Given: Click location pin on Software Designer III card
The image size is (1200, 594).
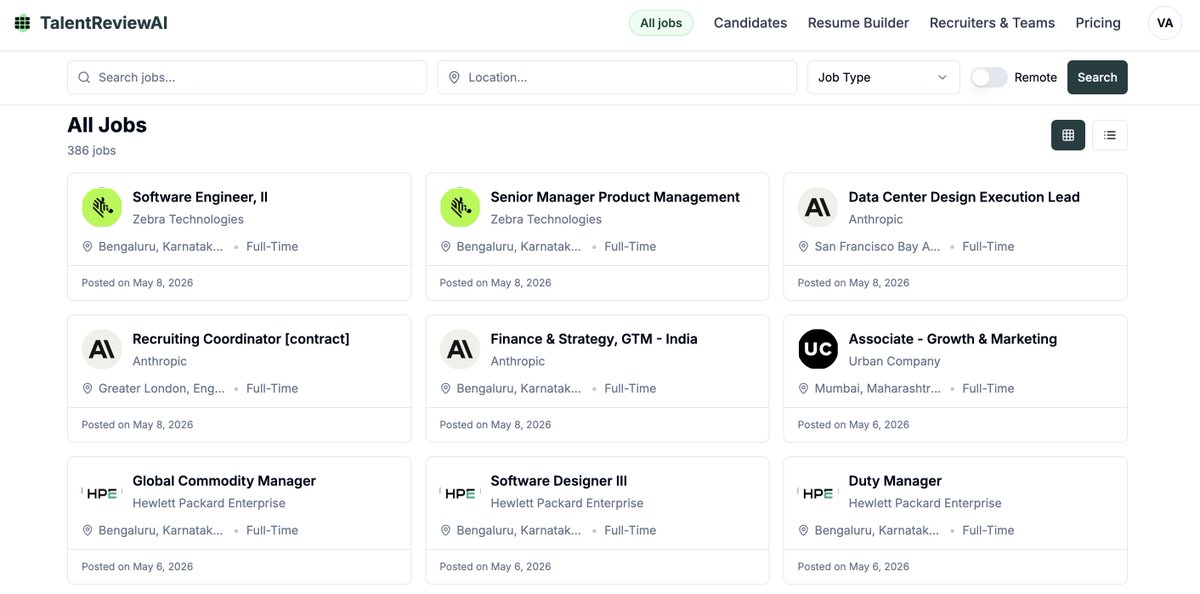Looking at the screenshot, I should click(x=445, y=530).
